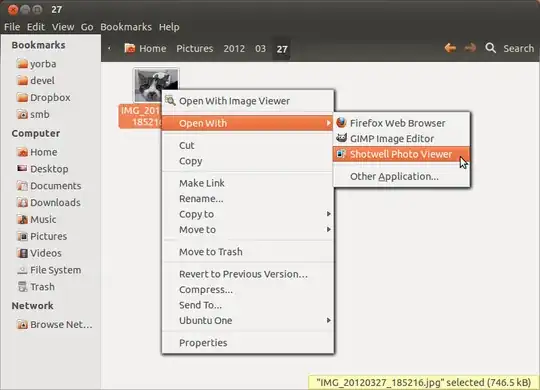
Task: Select Copy from context menu
Action: (248, 161)
